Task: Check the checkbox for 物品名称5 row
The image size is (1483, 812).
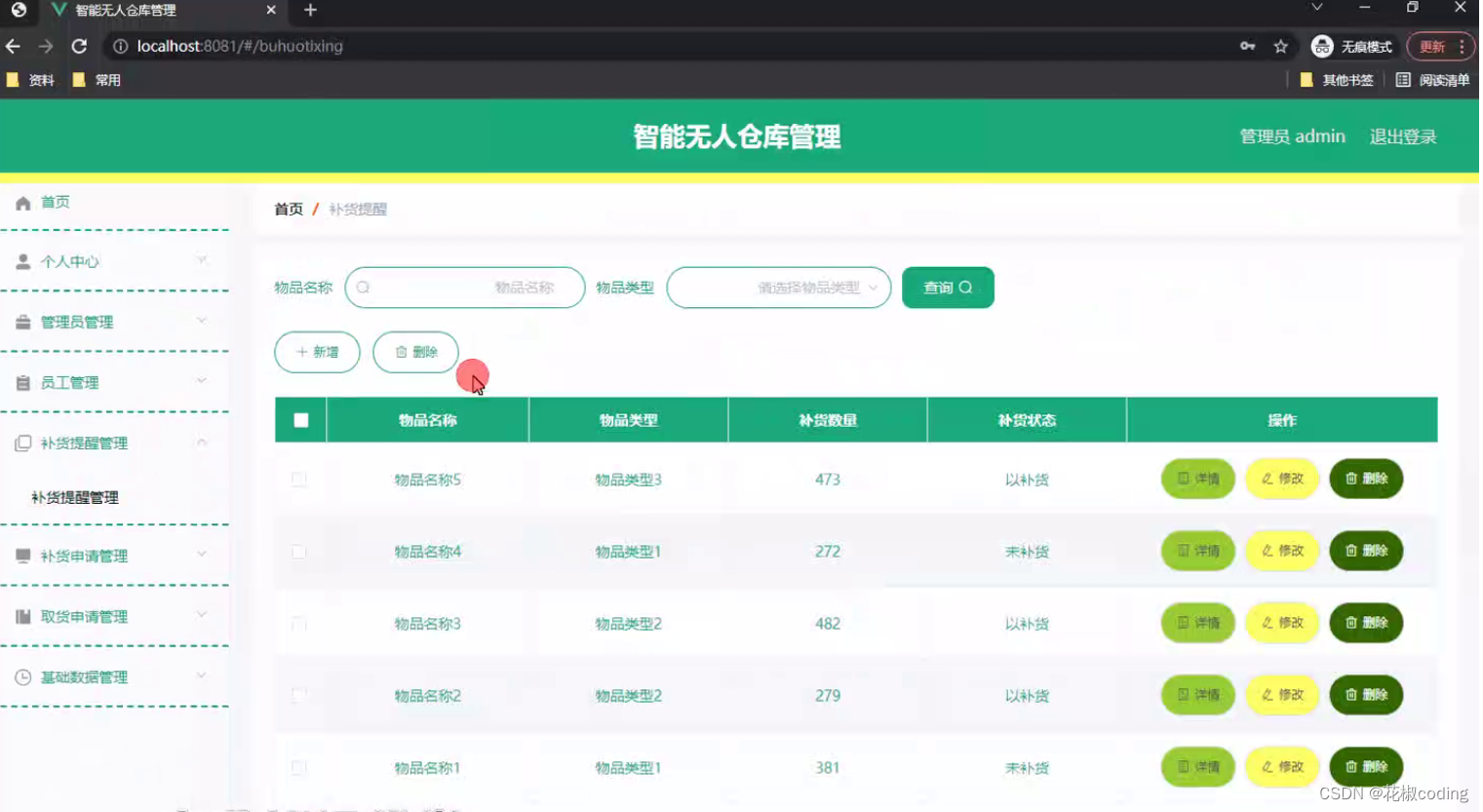Action: (x=299, y=479)
